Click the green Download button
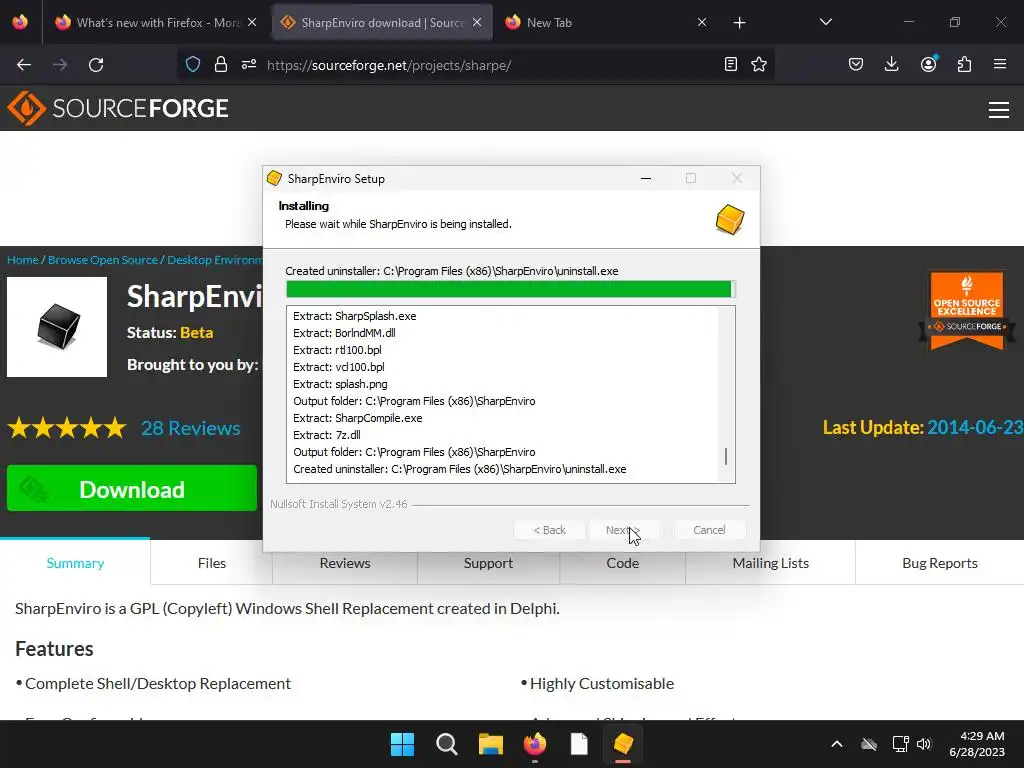This screenshot has height=768, width=1024. pos(132,488)
